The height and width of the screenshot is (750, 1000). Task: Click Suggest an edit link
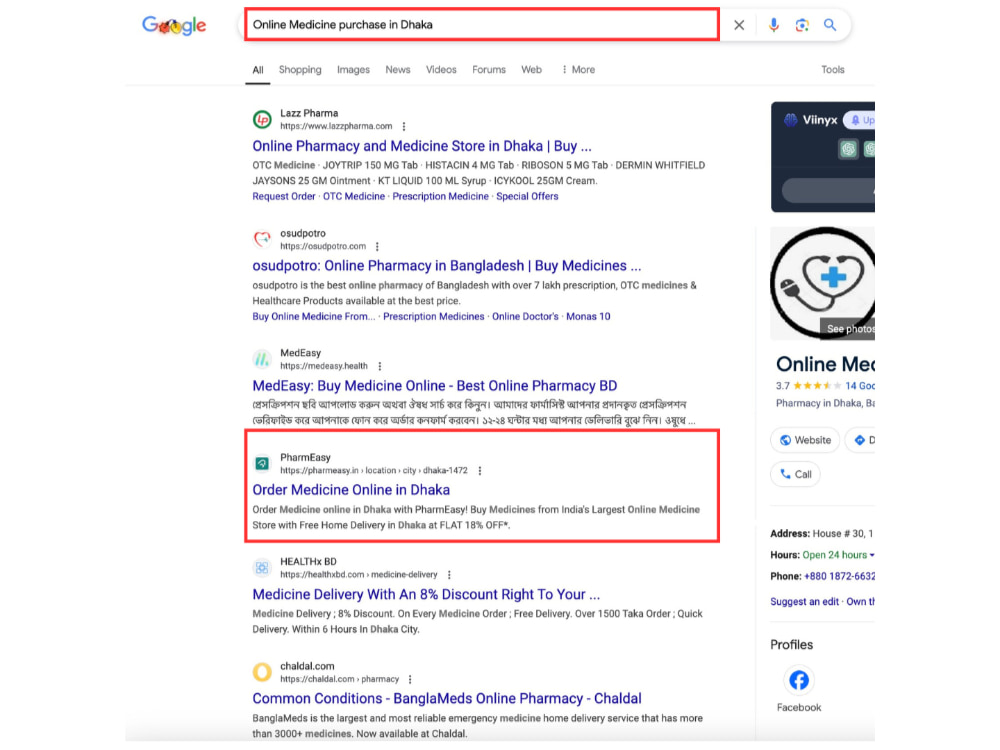[x=804, y=601]
